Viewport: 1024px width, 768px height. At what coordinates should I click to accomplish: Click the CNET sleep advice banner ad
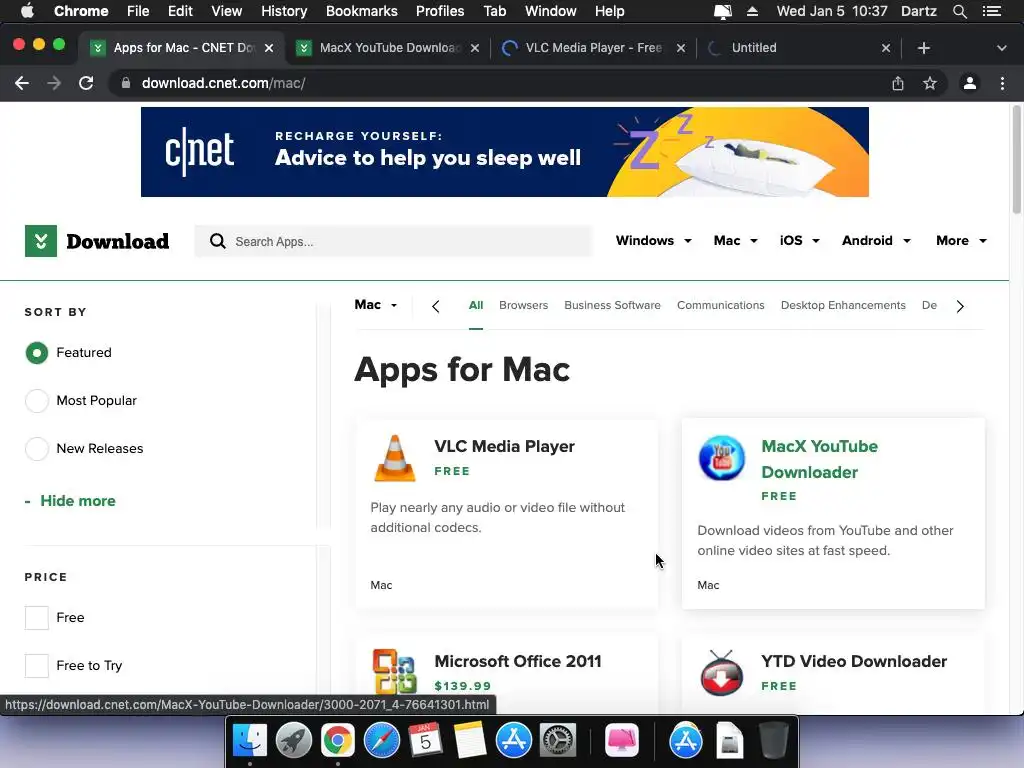pos(505,152)
